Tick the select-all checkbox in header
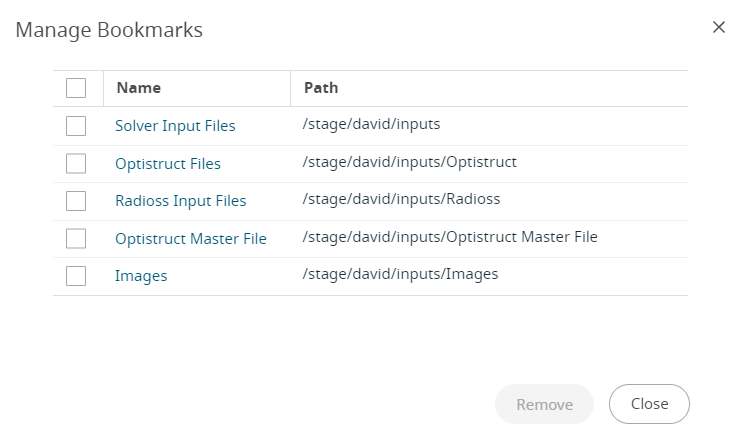Screen dimensions: 738x443 click(76, 88)
